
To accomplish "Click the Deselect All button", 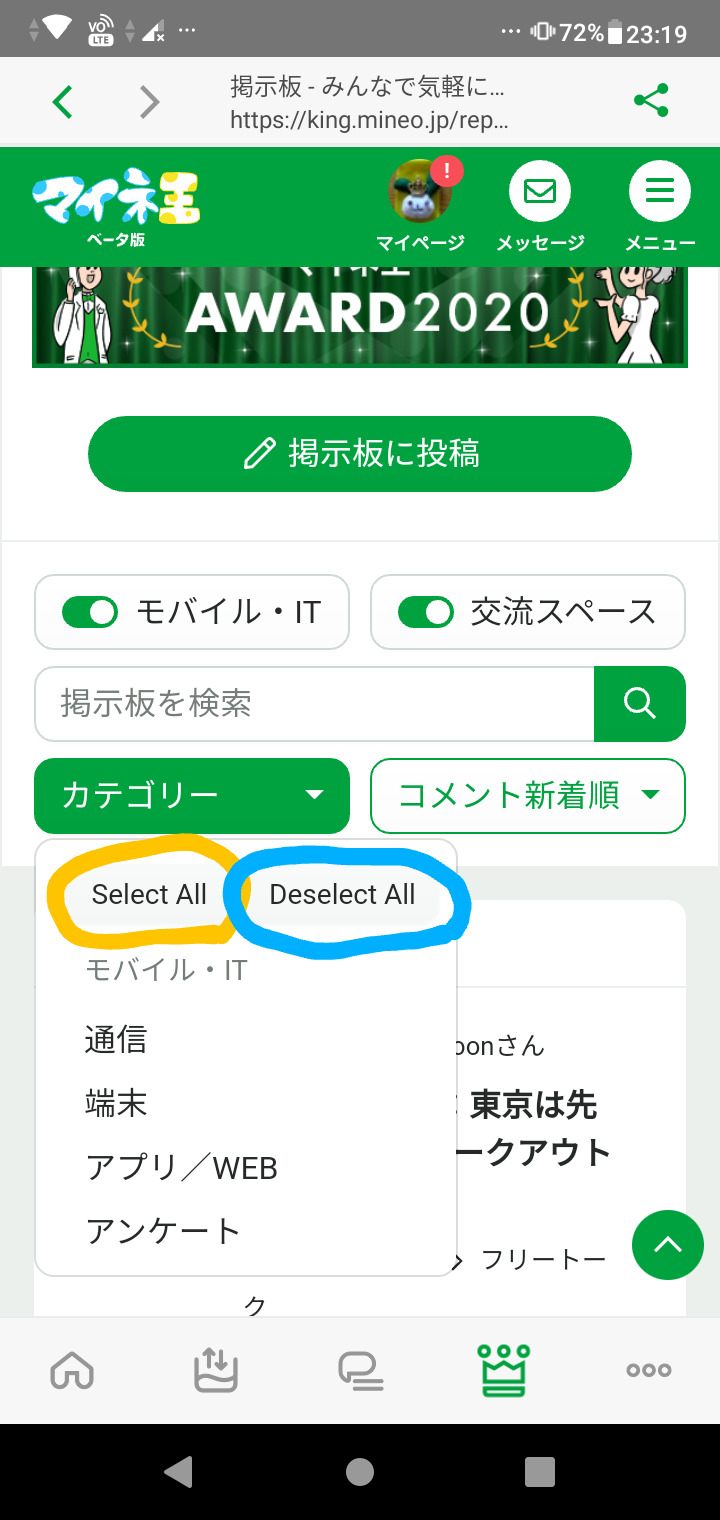I will [x=342, y=894].
